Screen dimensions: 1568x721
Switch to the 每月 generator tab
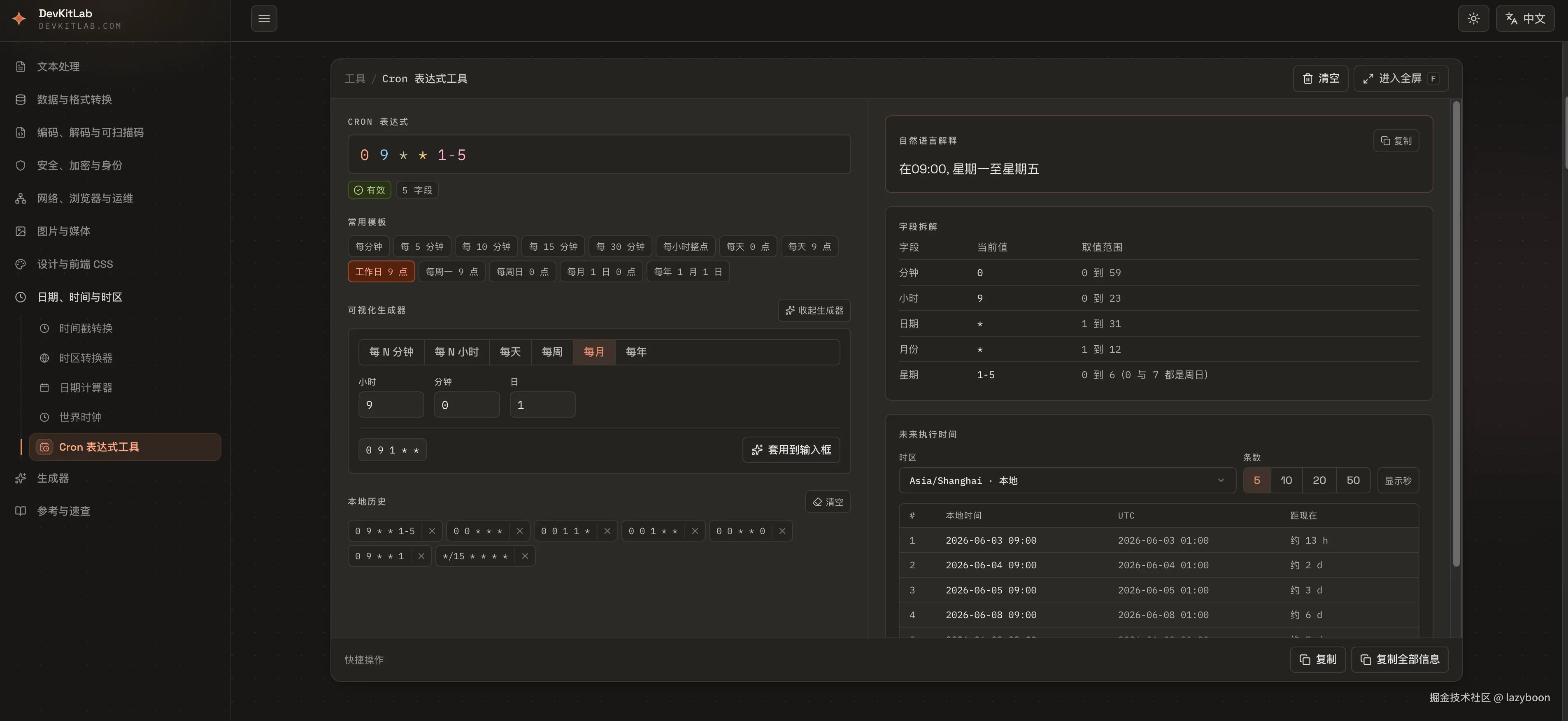[594, 352]
